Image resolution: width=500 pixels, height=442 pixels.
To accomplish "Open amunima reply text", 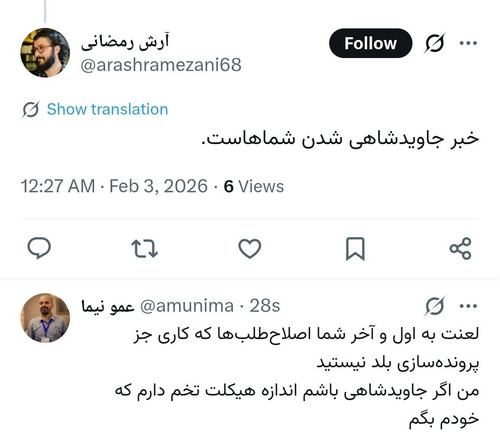I will (297, 377).
